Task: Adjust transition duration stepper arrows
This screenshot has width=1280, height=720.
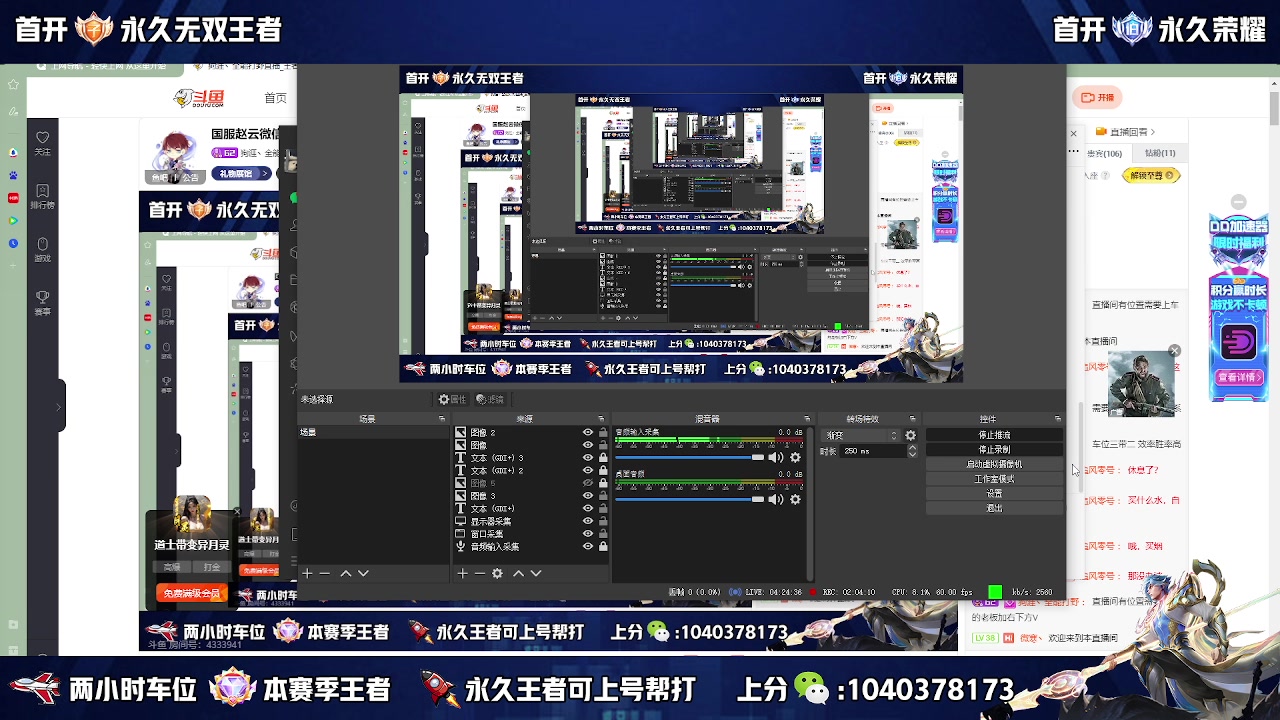Action: pyautogui.click(x=912, y=451)
